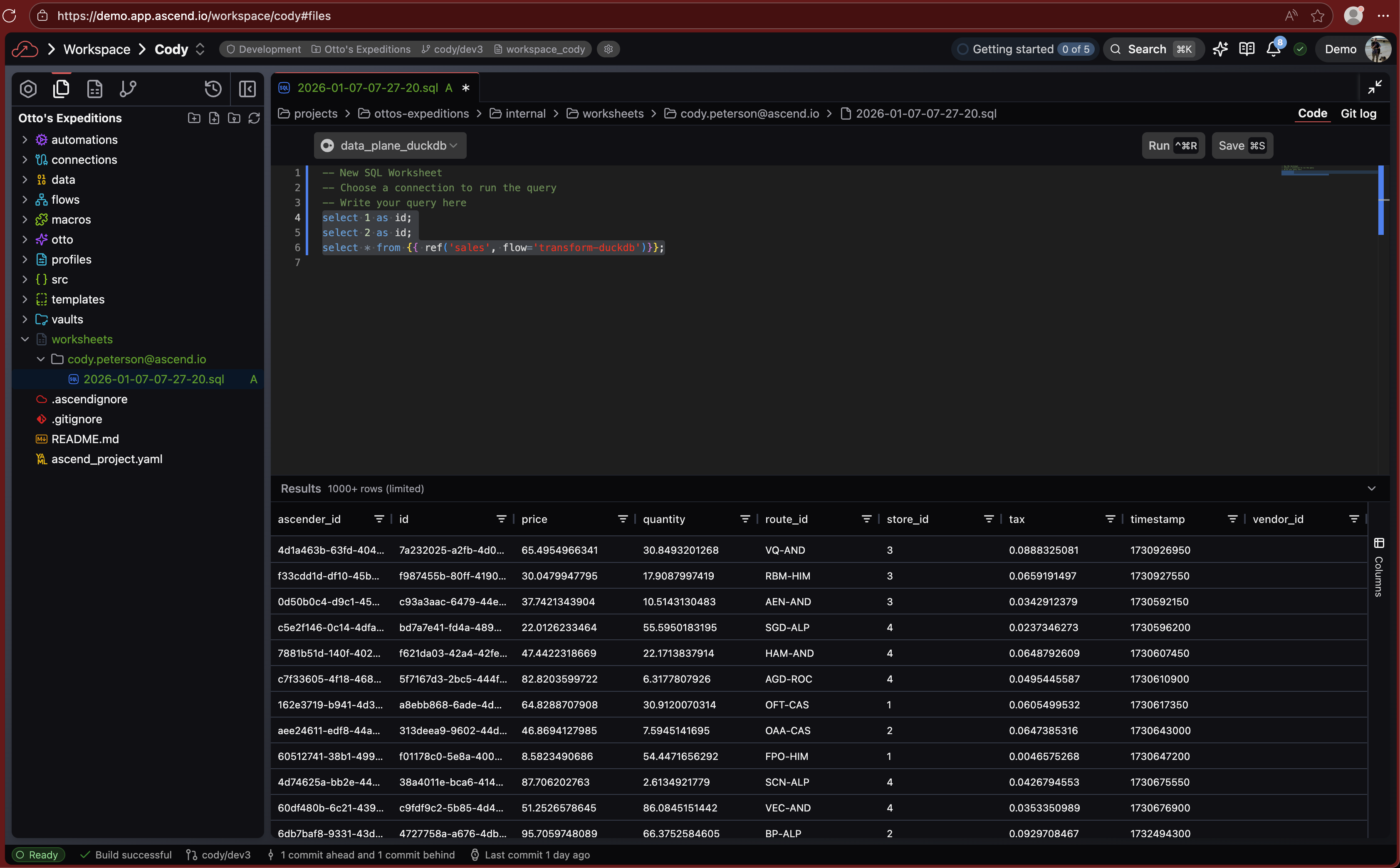This screenshot has width=1400, height=868.
Task: Open the build/settings hexagon icon in sidebar
Action: pos(28,89)
